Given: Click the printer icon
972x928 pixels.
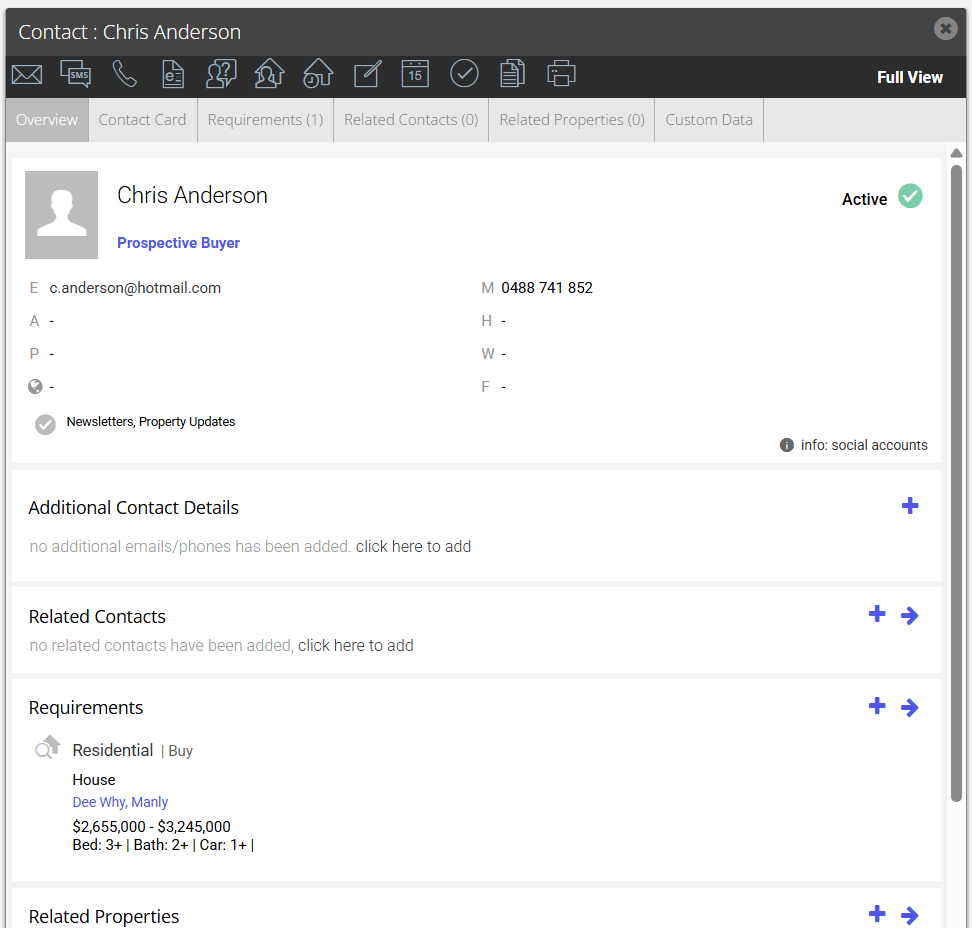Looking at the screenshot, I should pos(561,73).
